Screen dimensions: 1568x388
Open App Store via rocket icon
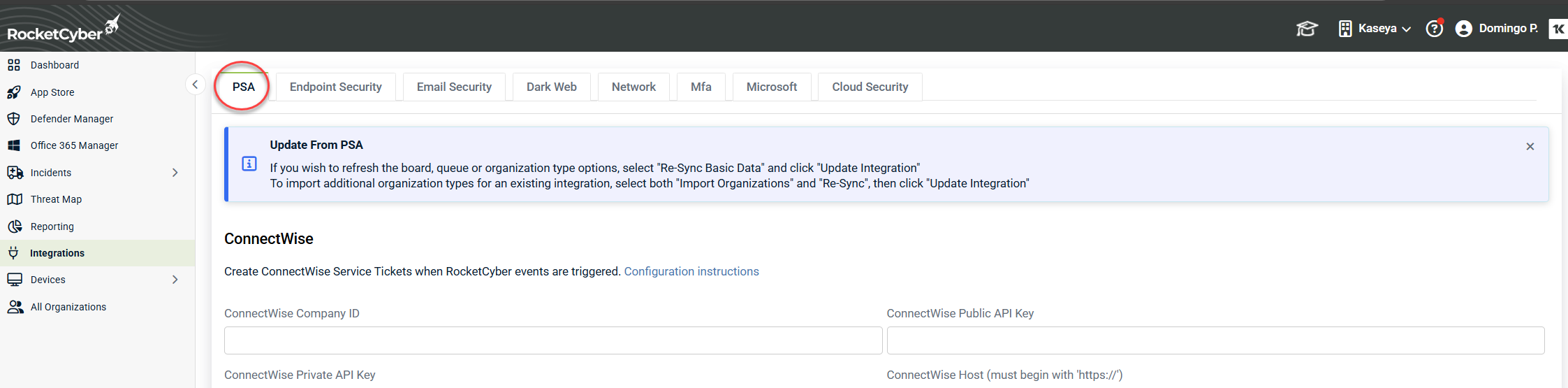pyautogui.click(x=14, y=92)
